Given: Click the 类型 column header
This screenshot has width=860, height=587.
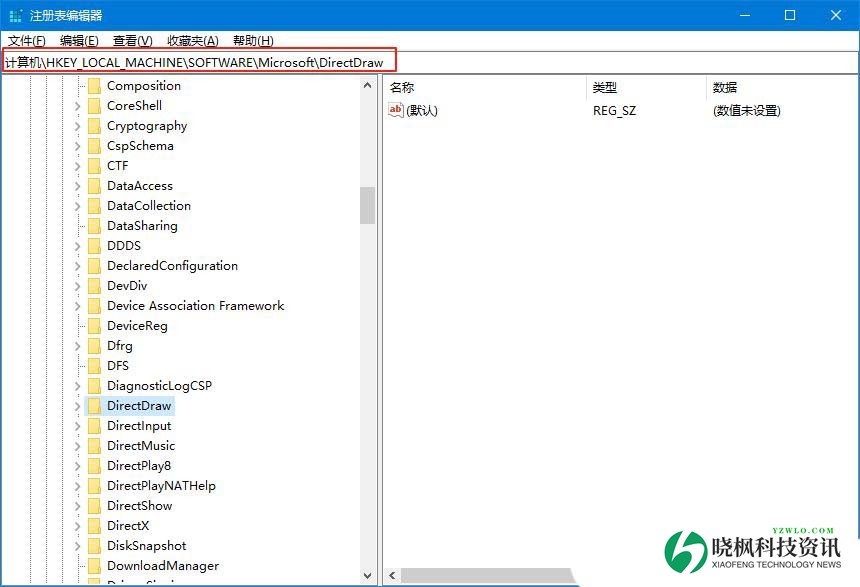Looking at the screenshot, I should click(605, 88).
